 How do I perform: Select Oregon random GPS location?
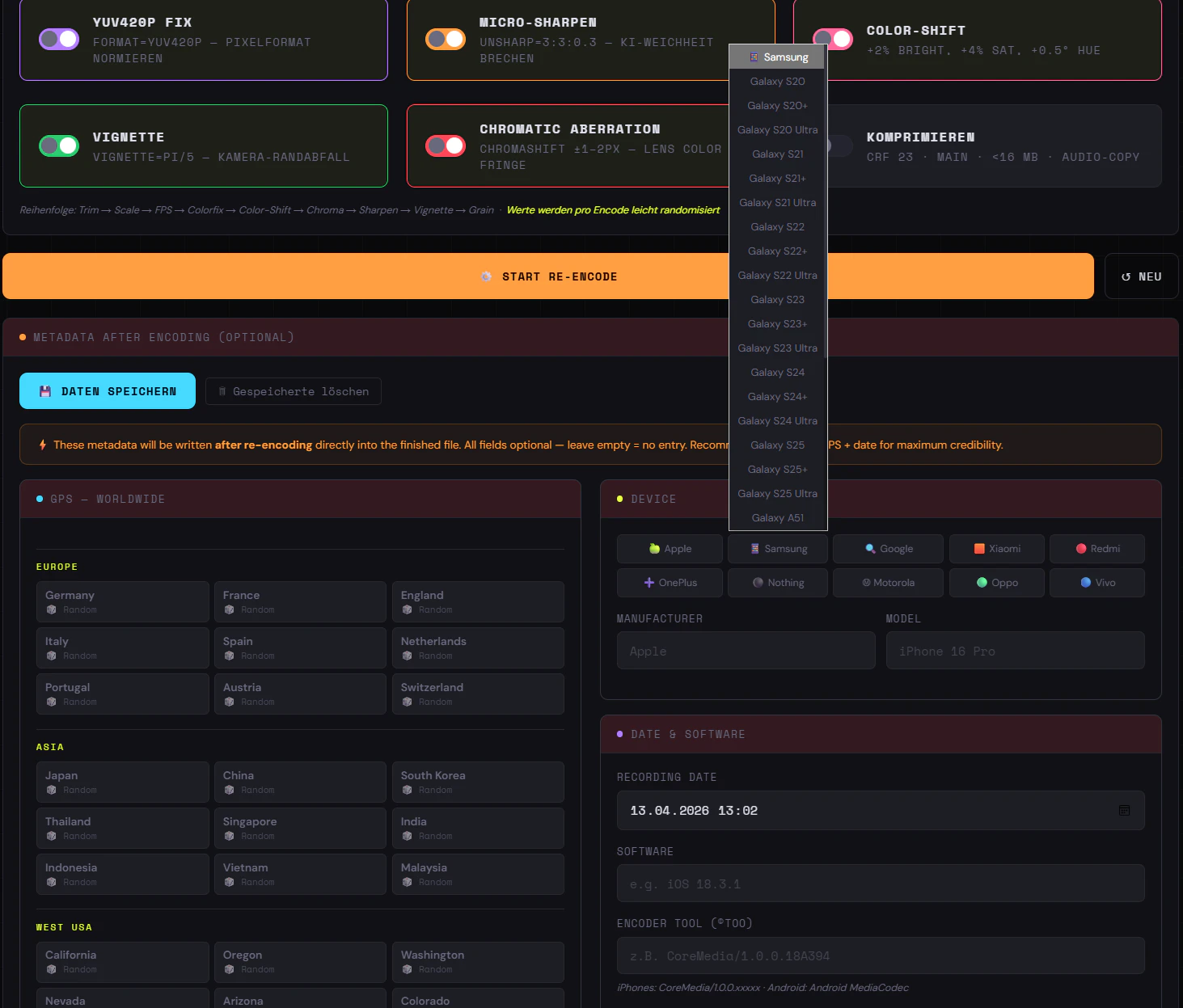click(300, 962)
